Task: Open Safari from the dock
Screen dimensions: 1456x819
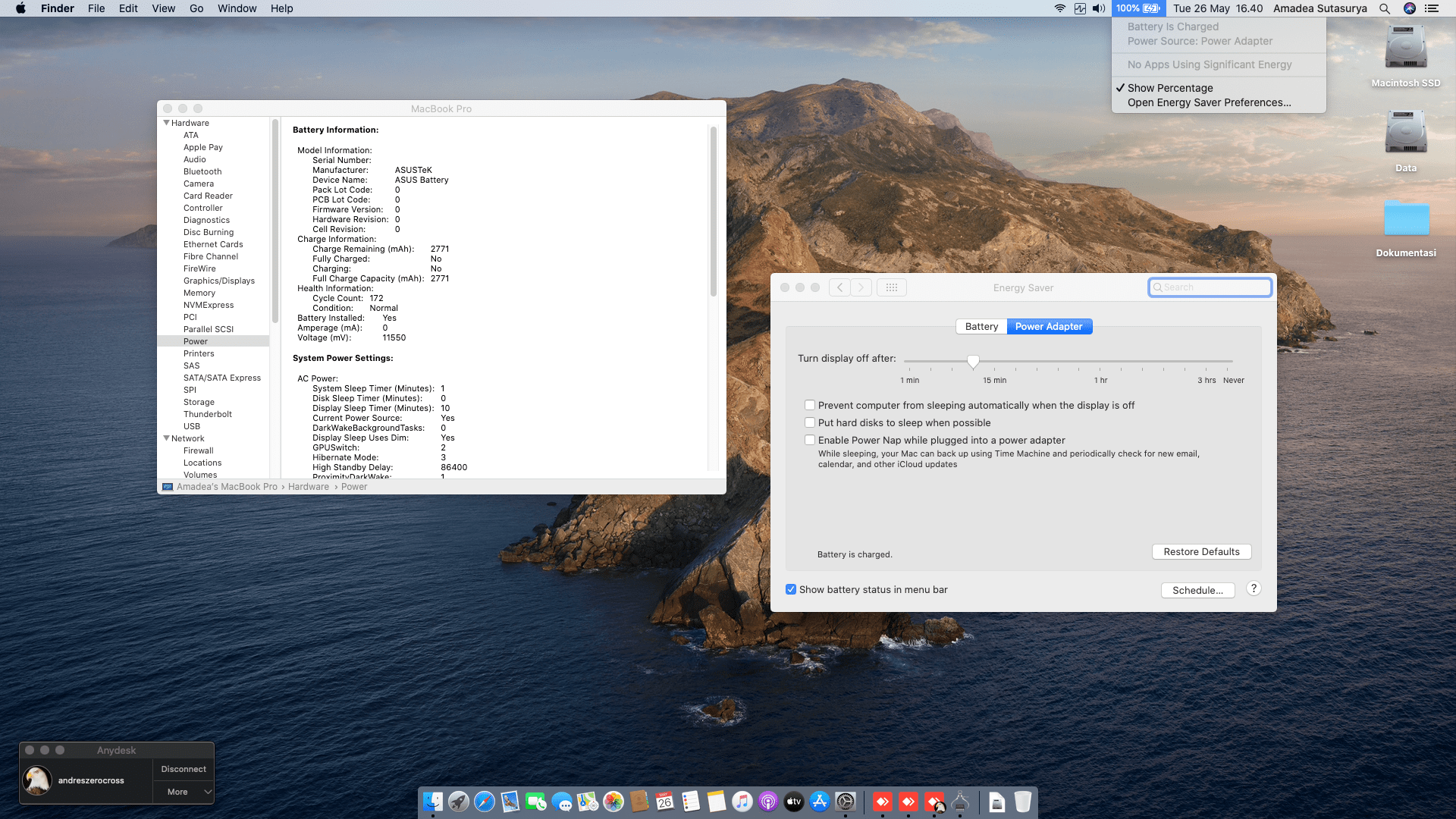Action: 485,802
